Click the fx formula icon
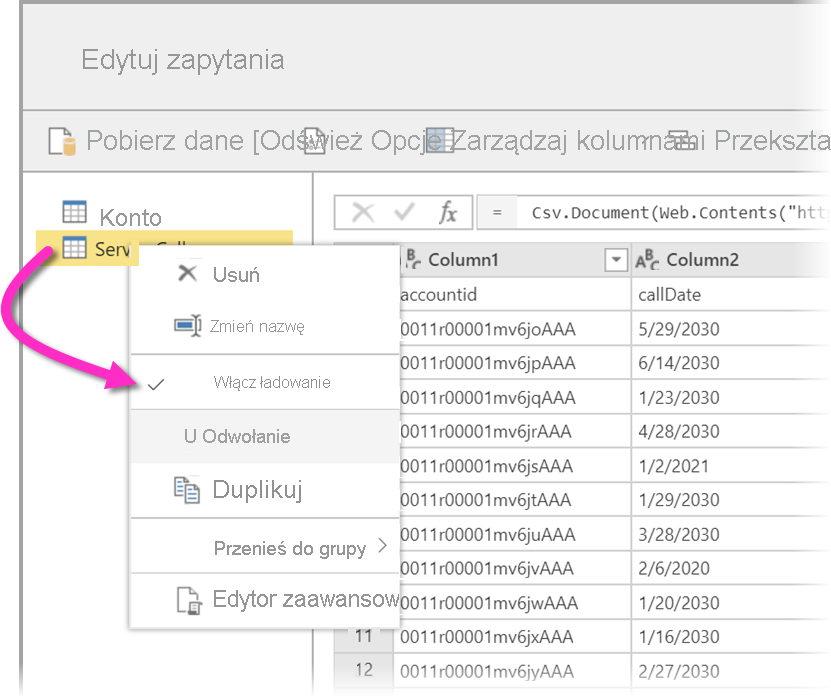Screen dimensions: 831x697 pyautogui.click(x=449, y=212)
